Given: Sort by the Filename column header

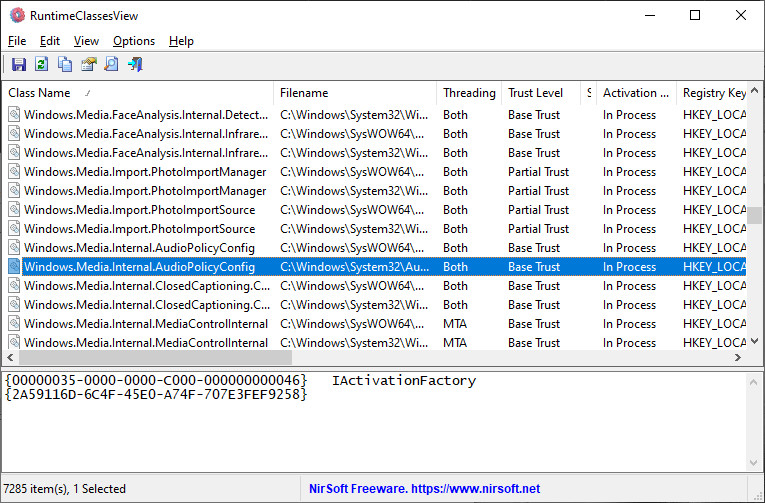Looking at the screenshot, I should (355, 93).
